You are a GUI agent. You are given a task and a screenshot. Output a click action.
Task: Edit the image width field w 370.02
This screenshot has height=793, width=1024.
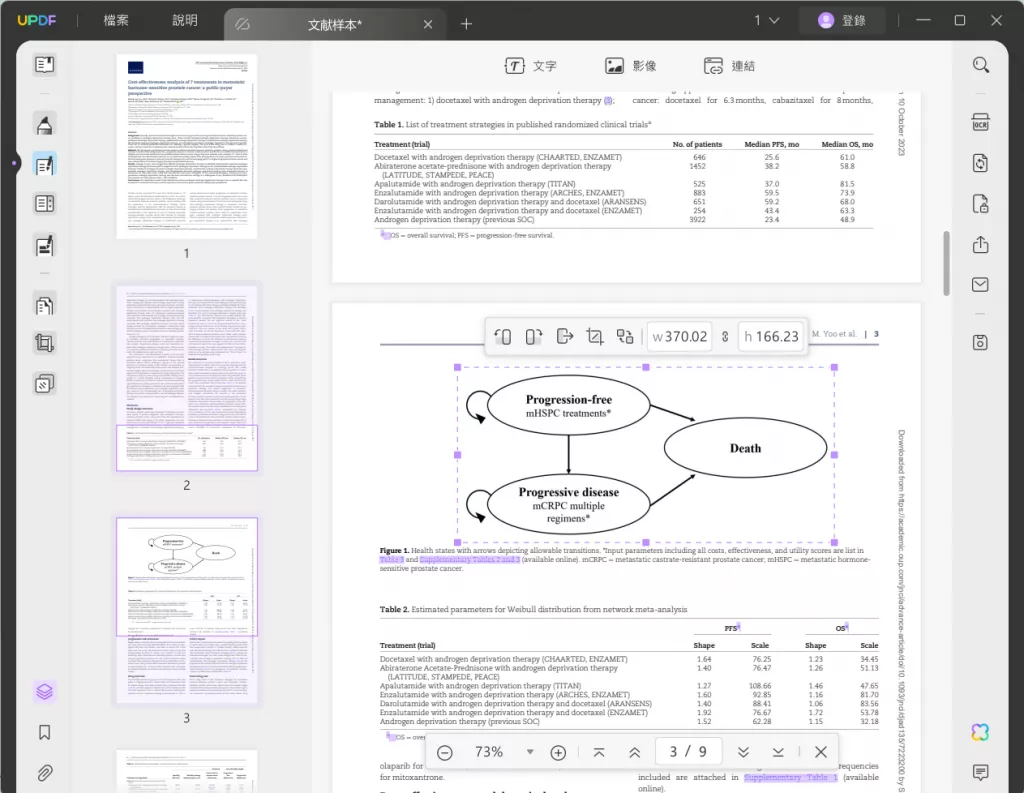(679, 336)
